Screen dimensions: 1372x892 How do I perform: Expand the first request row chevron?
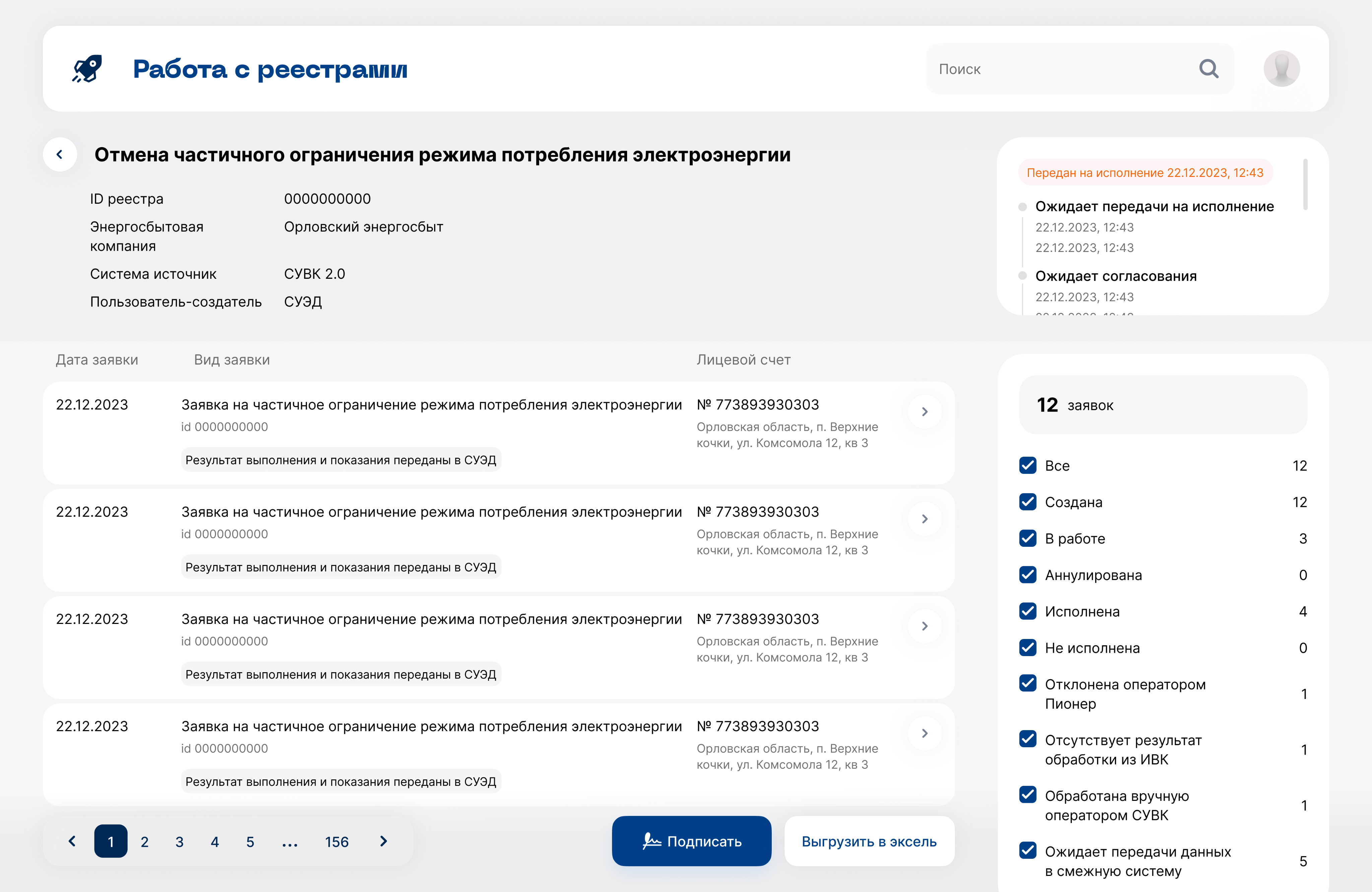tap(924, 412)
